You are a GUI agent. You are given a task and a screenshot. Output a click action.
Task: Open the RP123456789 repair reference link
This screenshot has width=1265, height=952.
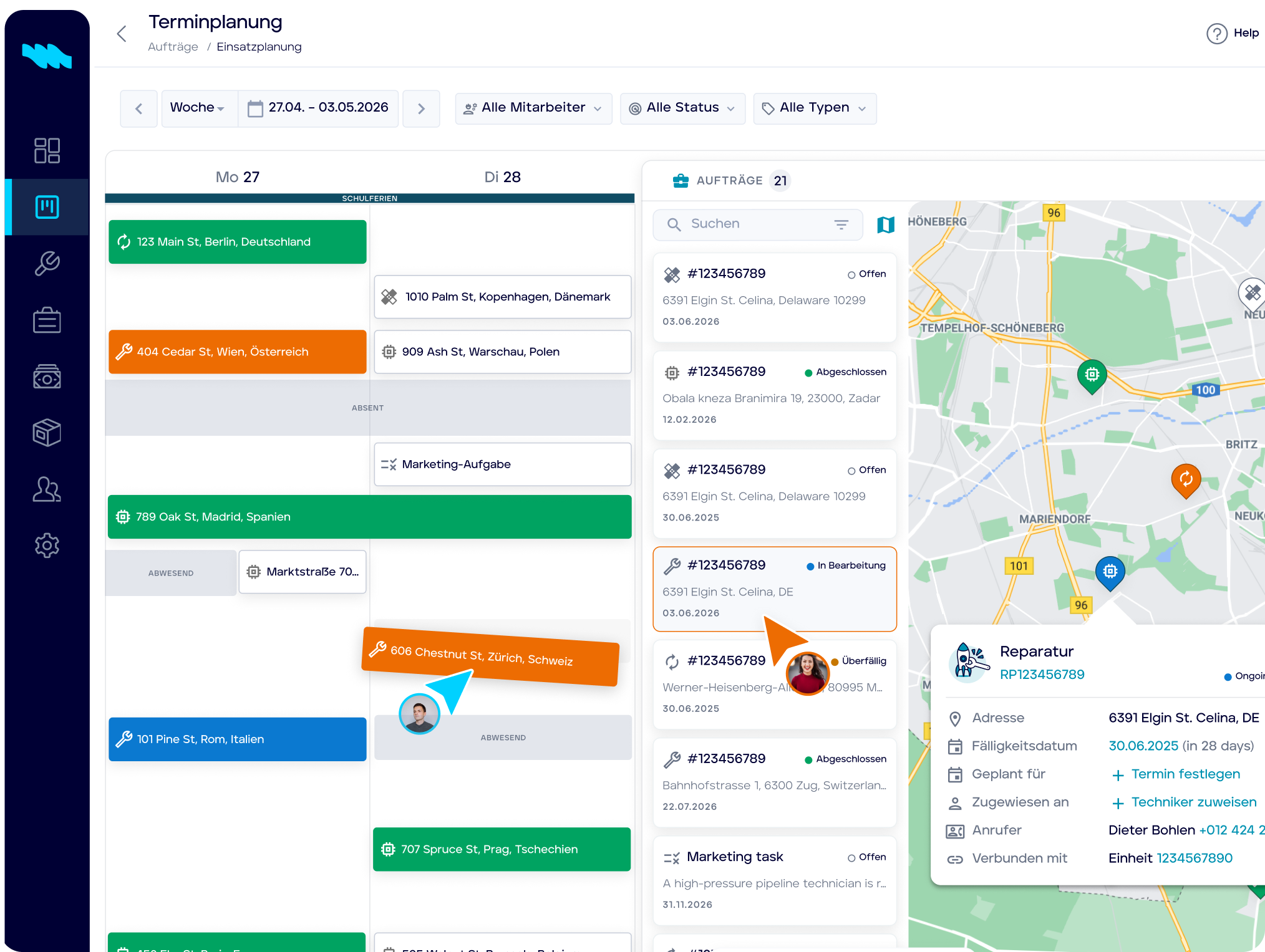pos(1042,675)
